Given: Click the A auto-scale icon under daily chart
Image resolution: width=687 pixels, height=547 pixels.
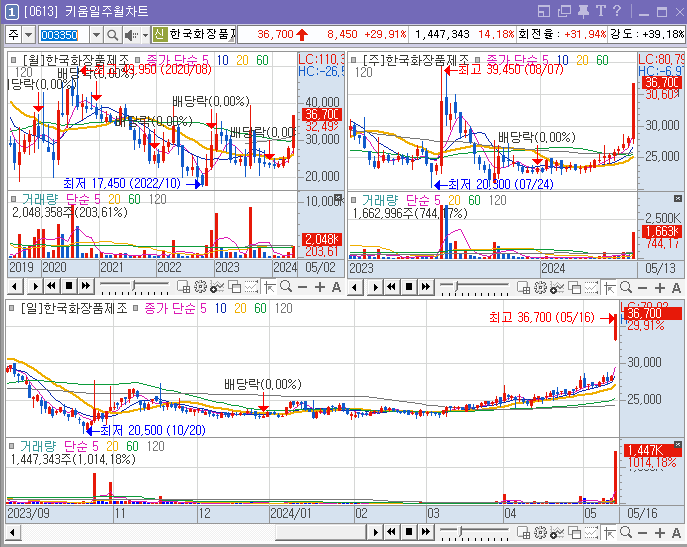Looking at the screenshot, I should 676,533.
